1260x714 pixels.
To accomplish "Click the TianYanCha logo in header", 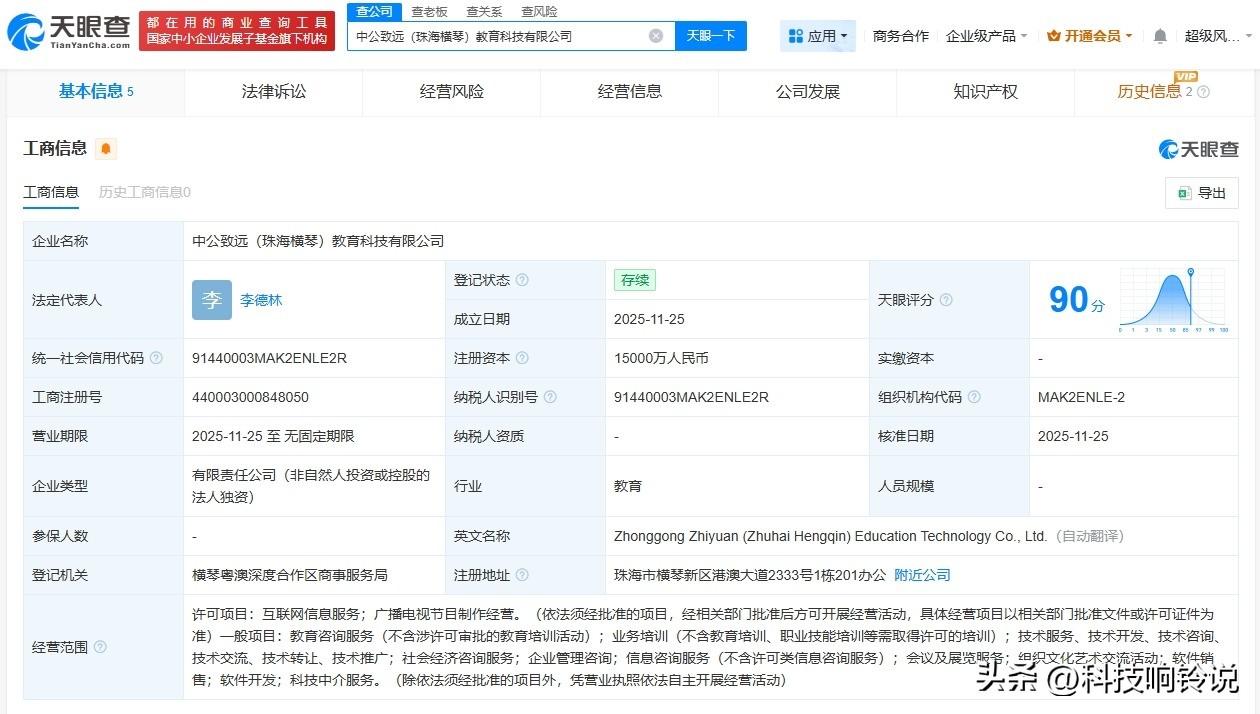I will [69, 32].
